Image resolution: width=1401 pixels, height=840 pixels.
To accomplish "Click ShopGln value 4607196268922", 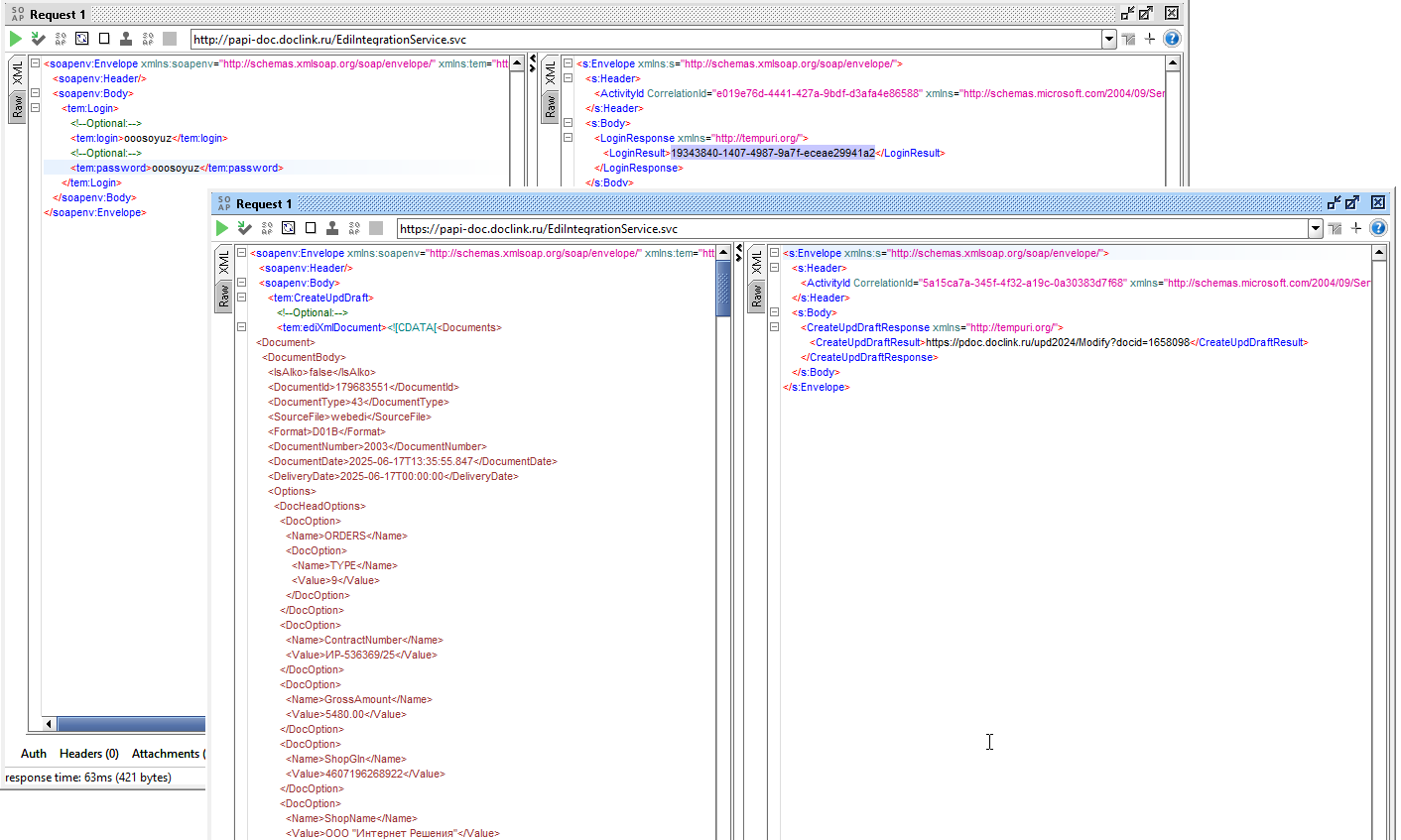I will coord(364,774).
